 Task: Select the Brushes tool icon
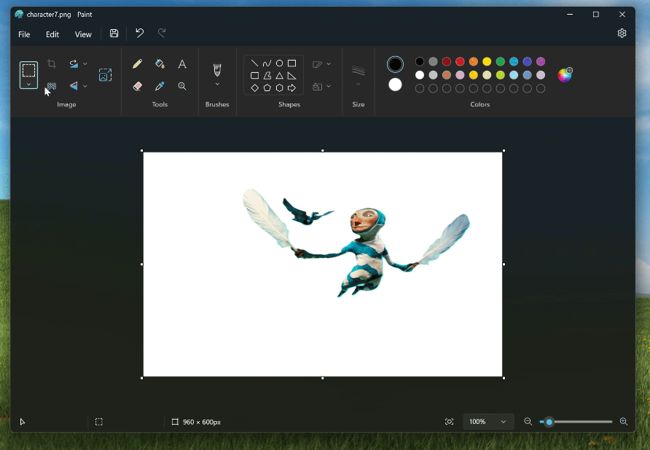pos(217,70)
